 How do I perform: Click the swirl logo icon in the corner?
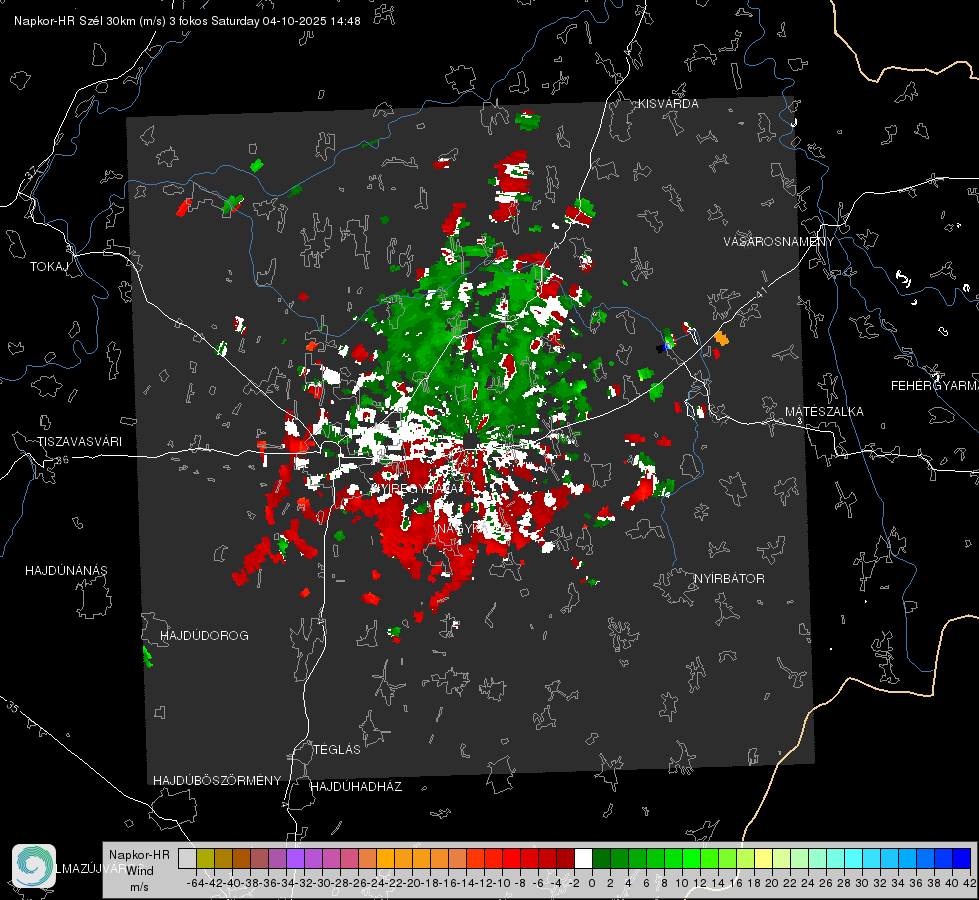[x=34, y=865]
